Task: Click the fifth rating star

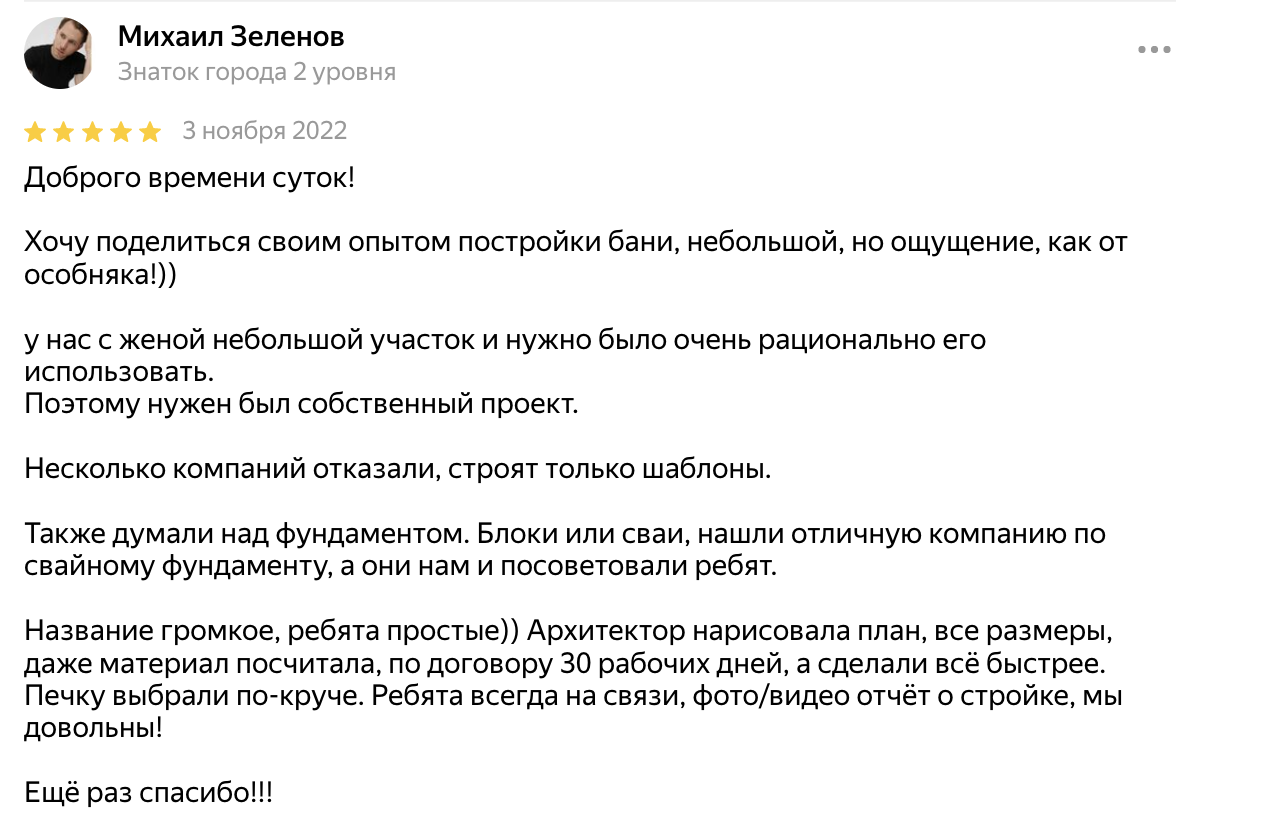Action: coord(150,132)
